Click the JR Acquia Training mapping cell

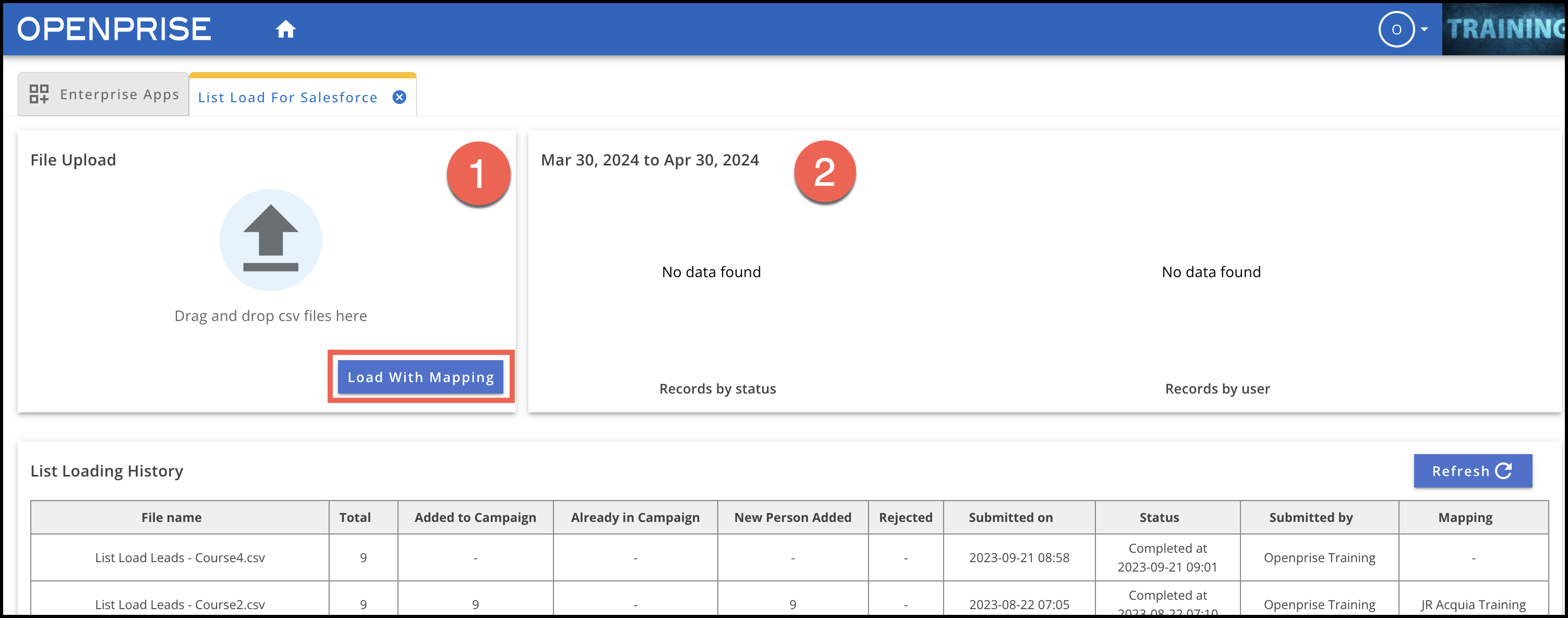coord(1473,604)
